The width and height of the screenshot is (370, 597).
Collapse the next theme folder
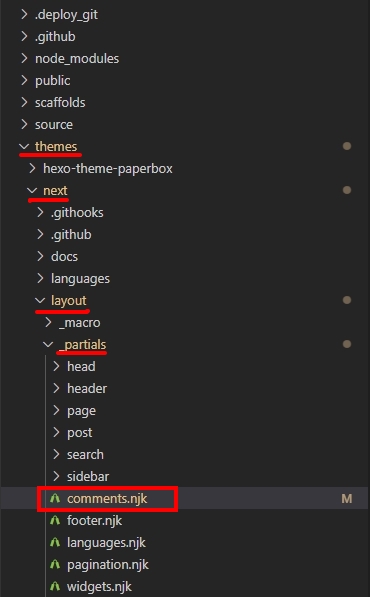pos(32,190)
